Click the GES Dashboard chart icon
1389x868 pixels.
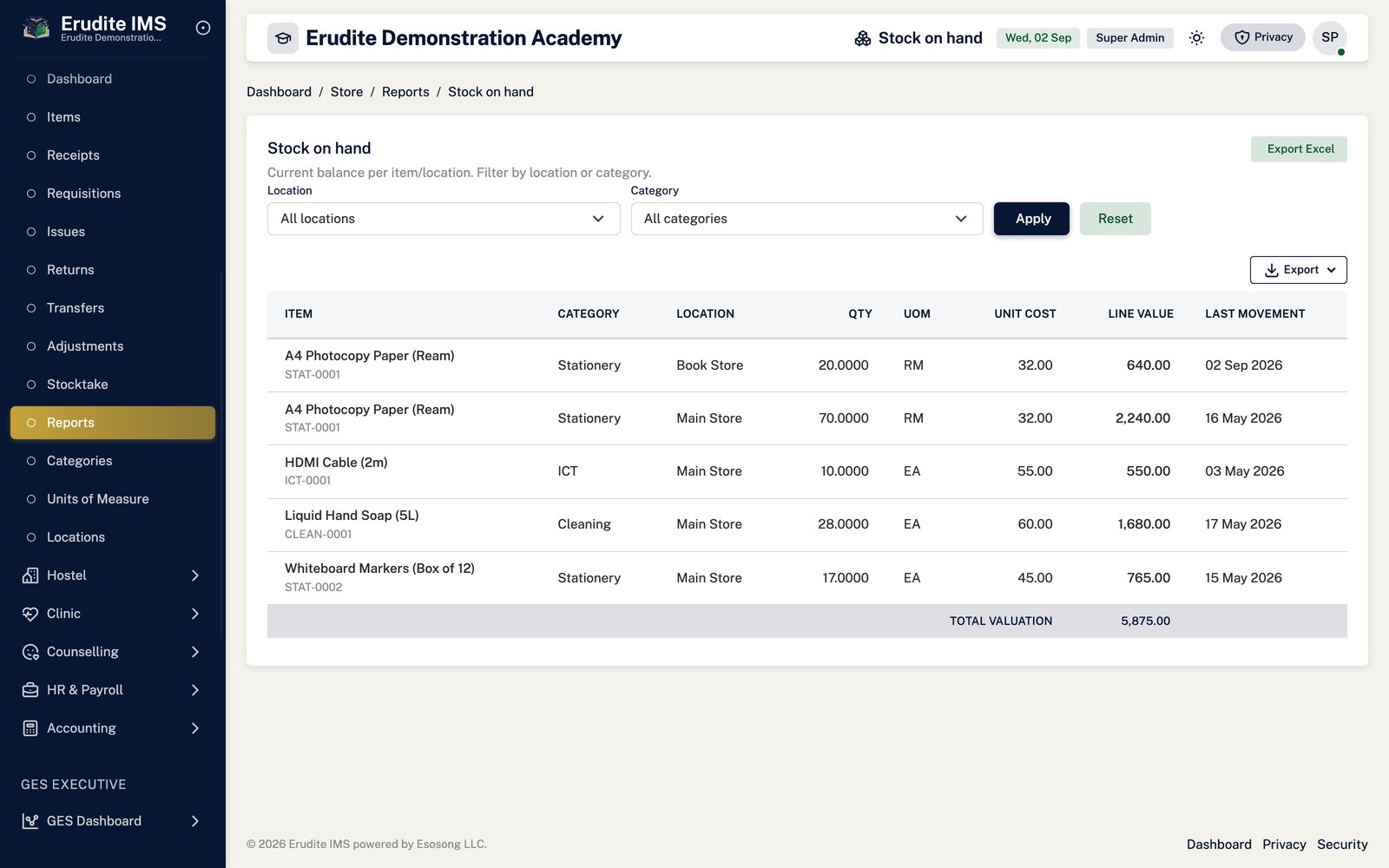coord(30,821)
